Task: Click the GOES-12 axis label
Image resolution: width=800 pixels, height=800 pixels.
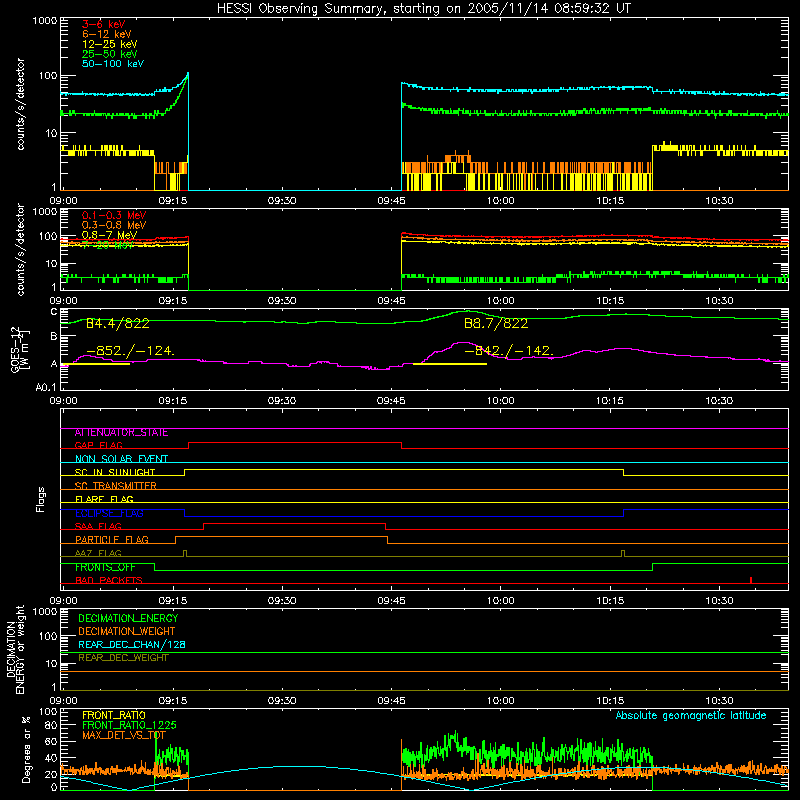Action: [x=19, y=349]
